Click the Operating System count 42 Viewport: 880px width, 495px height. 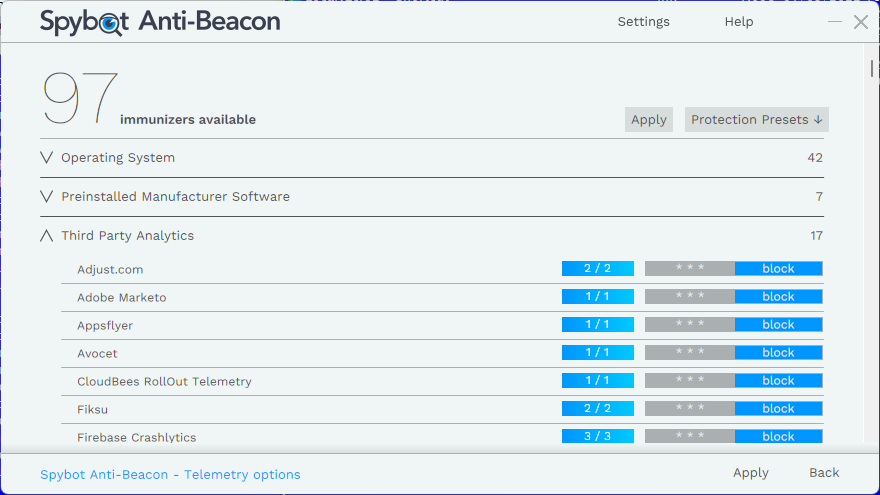815,158
